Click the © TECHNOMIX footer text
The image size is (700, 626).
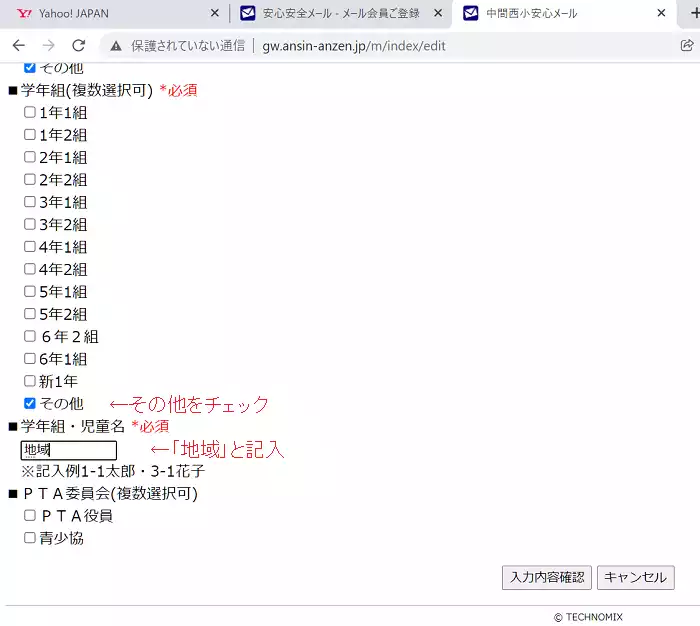point(588,617)
